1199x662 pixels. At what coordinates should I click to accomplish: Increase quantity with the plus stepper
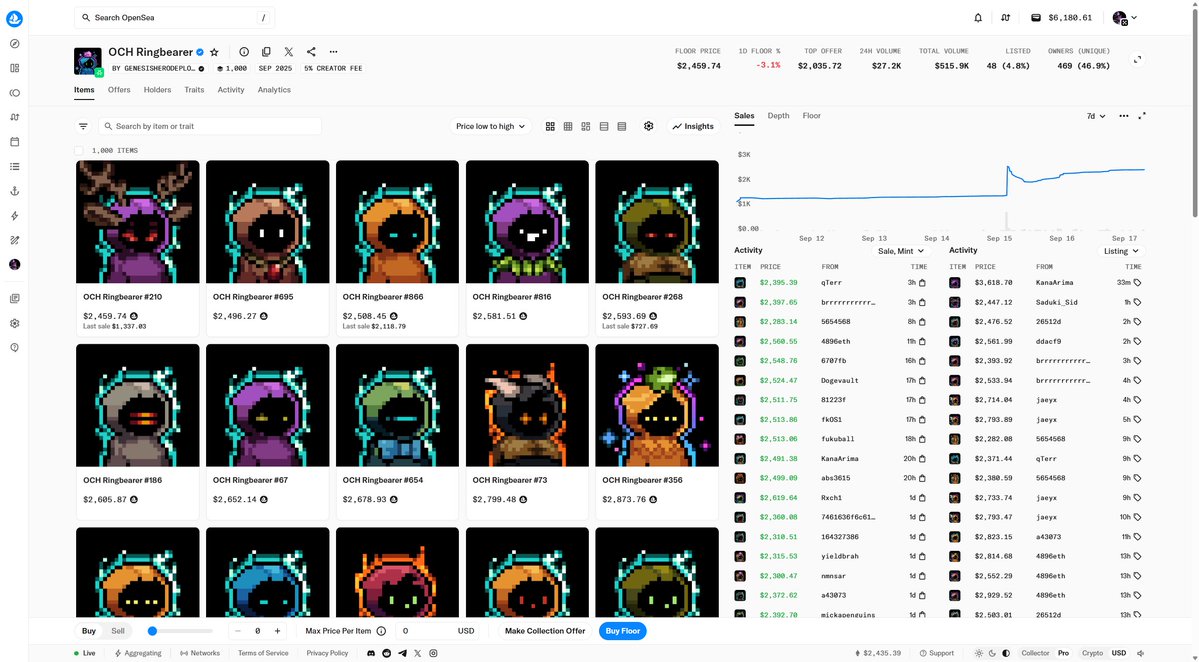tap(278, 631)
